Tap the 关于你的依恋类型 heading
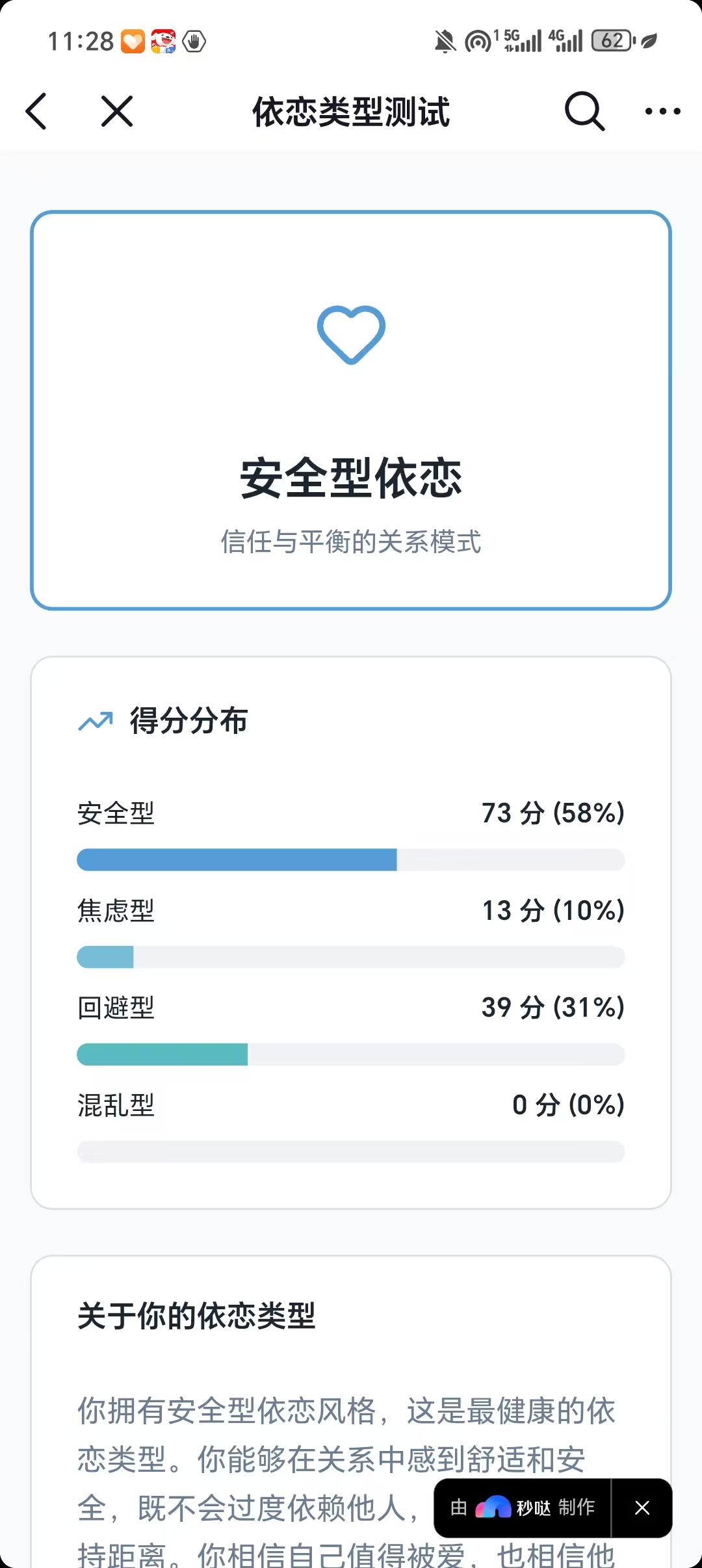Screen dimensions: 702x1568 pyautogui.click(x=196, y=1316)
